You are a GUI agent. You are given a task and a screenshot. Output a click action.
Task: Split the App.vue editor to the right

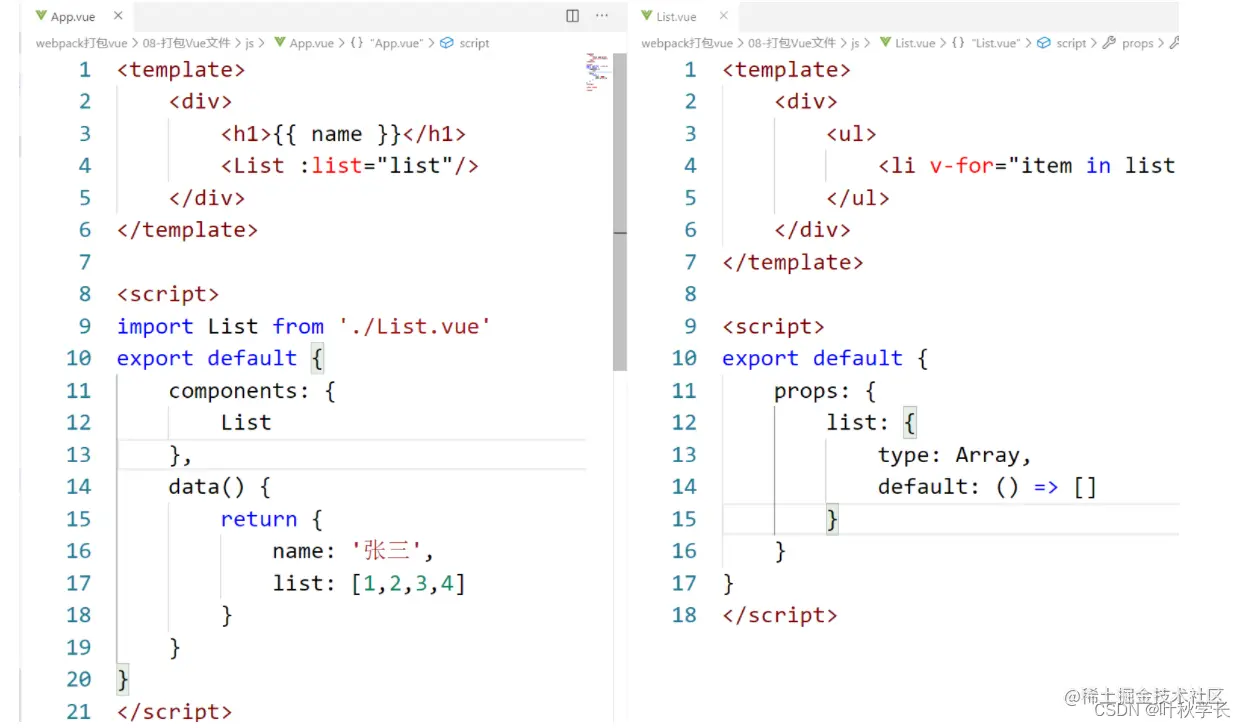point(572,16)
